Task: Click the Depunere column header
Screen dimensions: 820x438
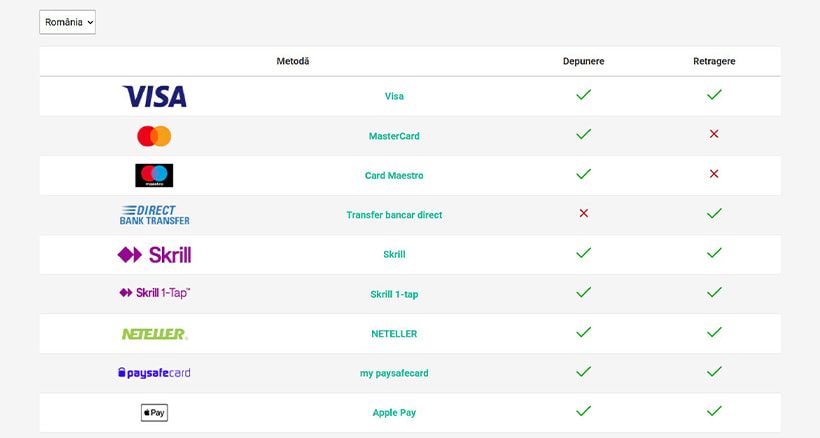Action: (x=584, y=61)
